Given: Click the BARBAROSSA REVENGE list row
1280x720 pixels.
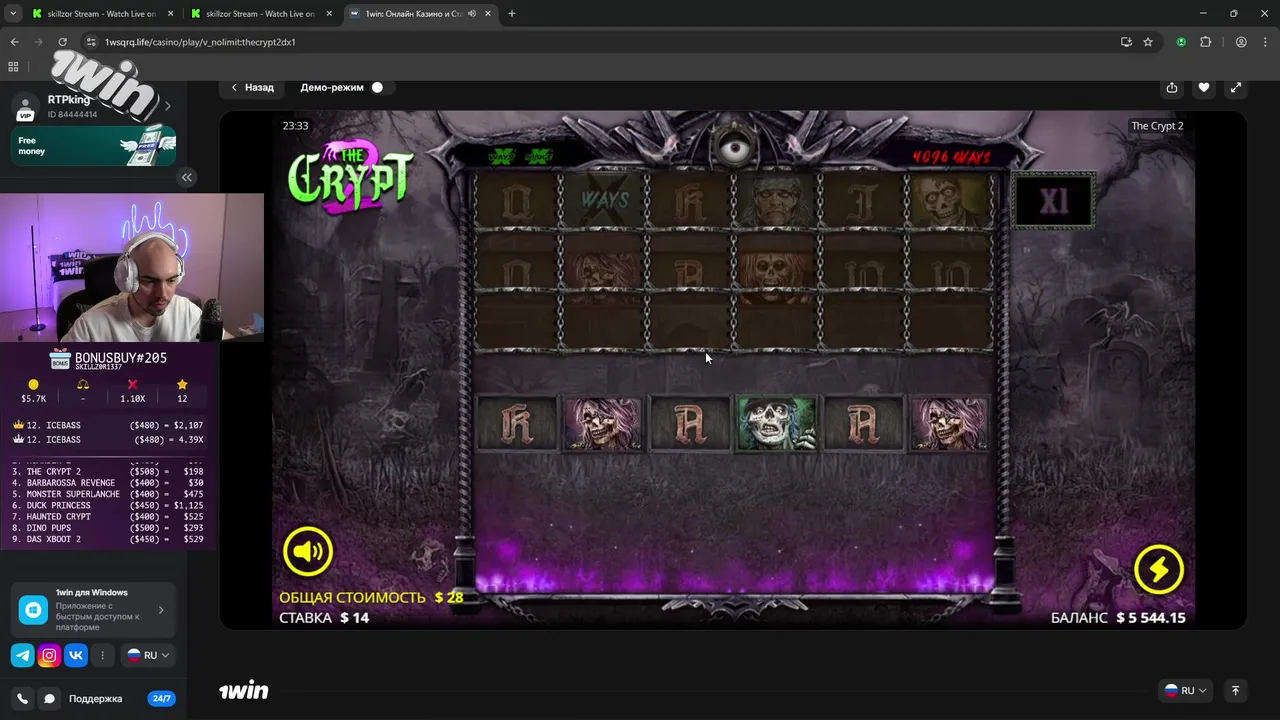Looking at the screenshot, I should coord(107,483).
